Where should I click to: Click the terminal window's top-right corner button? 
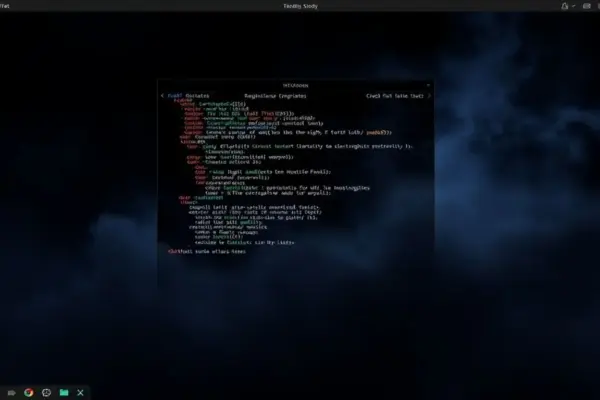(428, 85)
